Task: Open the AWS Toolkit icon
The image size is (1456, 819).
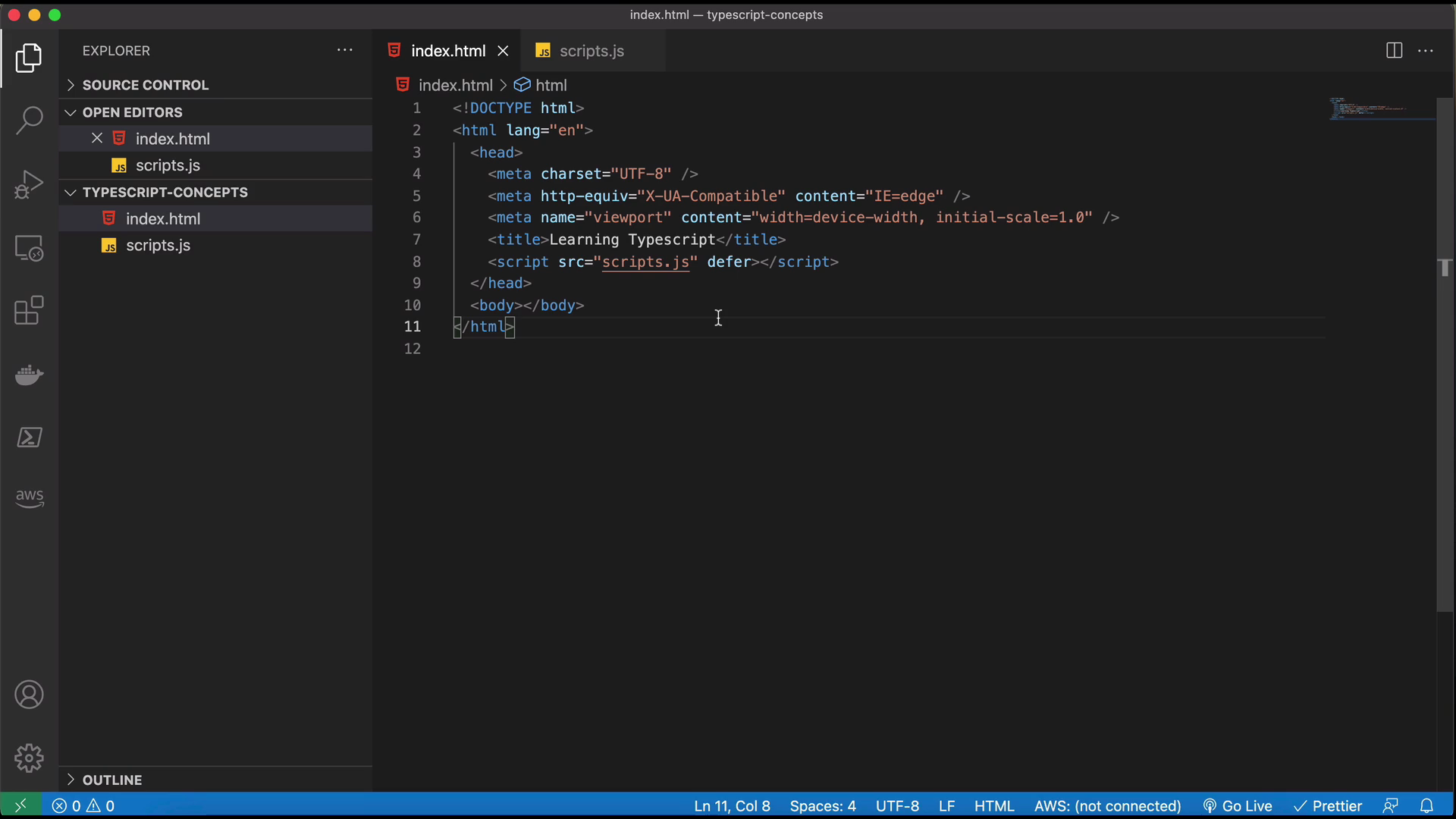Action: click(29, 498)
